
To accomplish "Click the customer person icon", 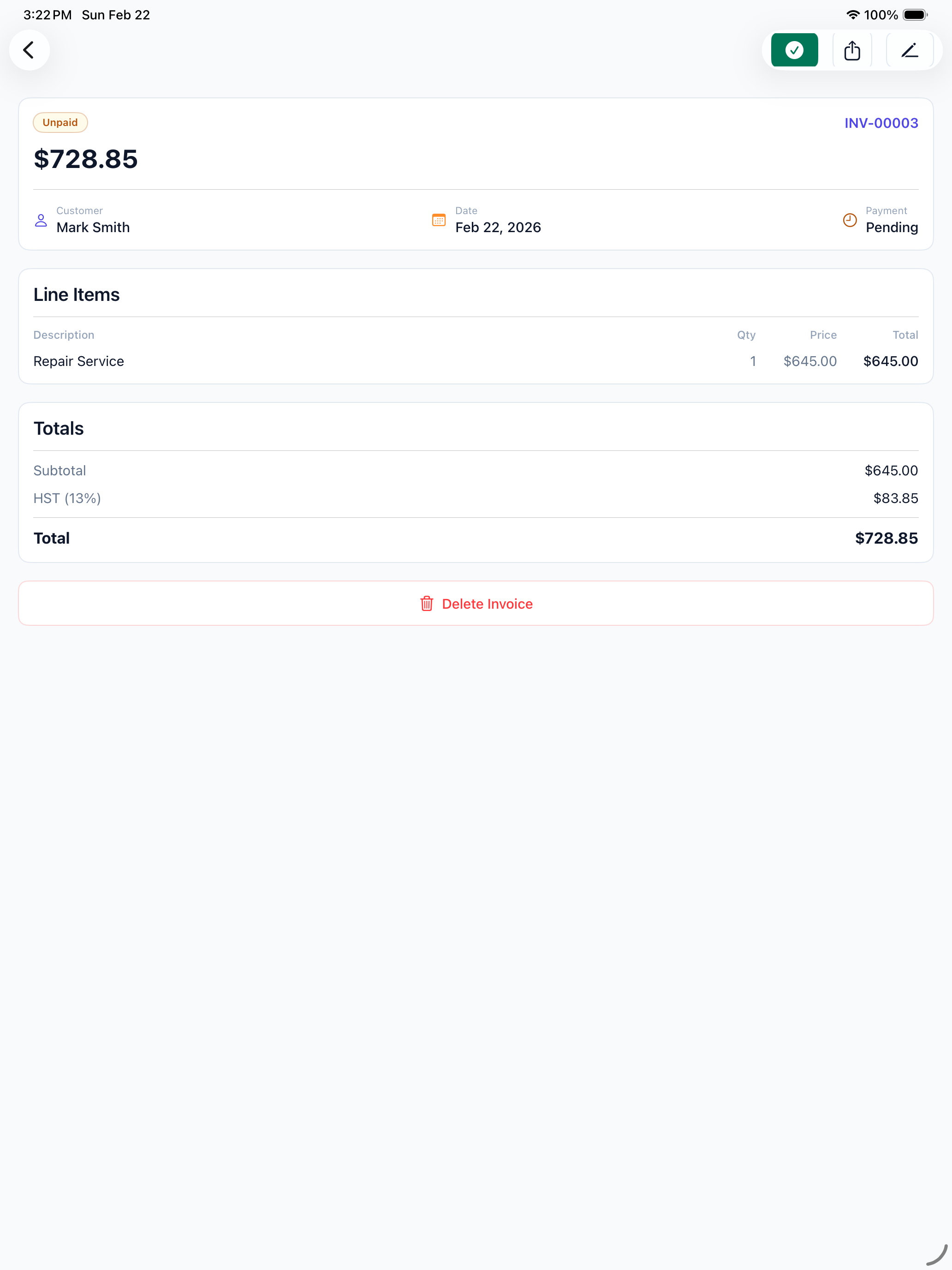I will pyautogui.click(x=40, y=220).
